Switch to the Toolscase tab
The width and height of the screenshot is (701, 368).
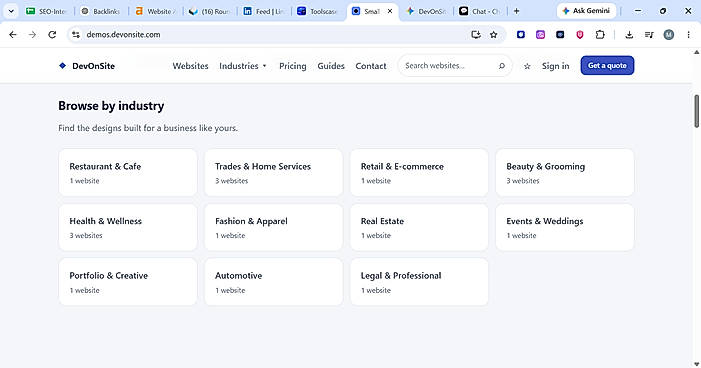(318, 11)
